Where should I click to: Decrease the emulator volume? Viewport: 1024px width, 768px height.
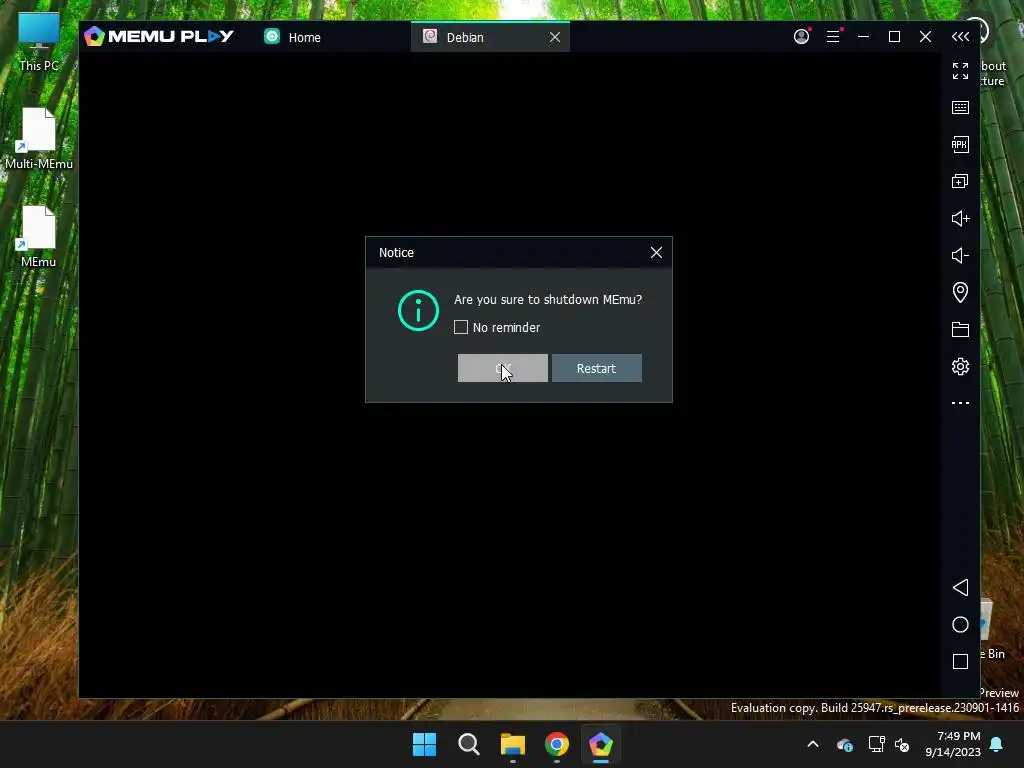pos(960,255)
